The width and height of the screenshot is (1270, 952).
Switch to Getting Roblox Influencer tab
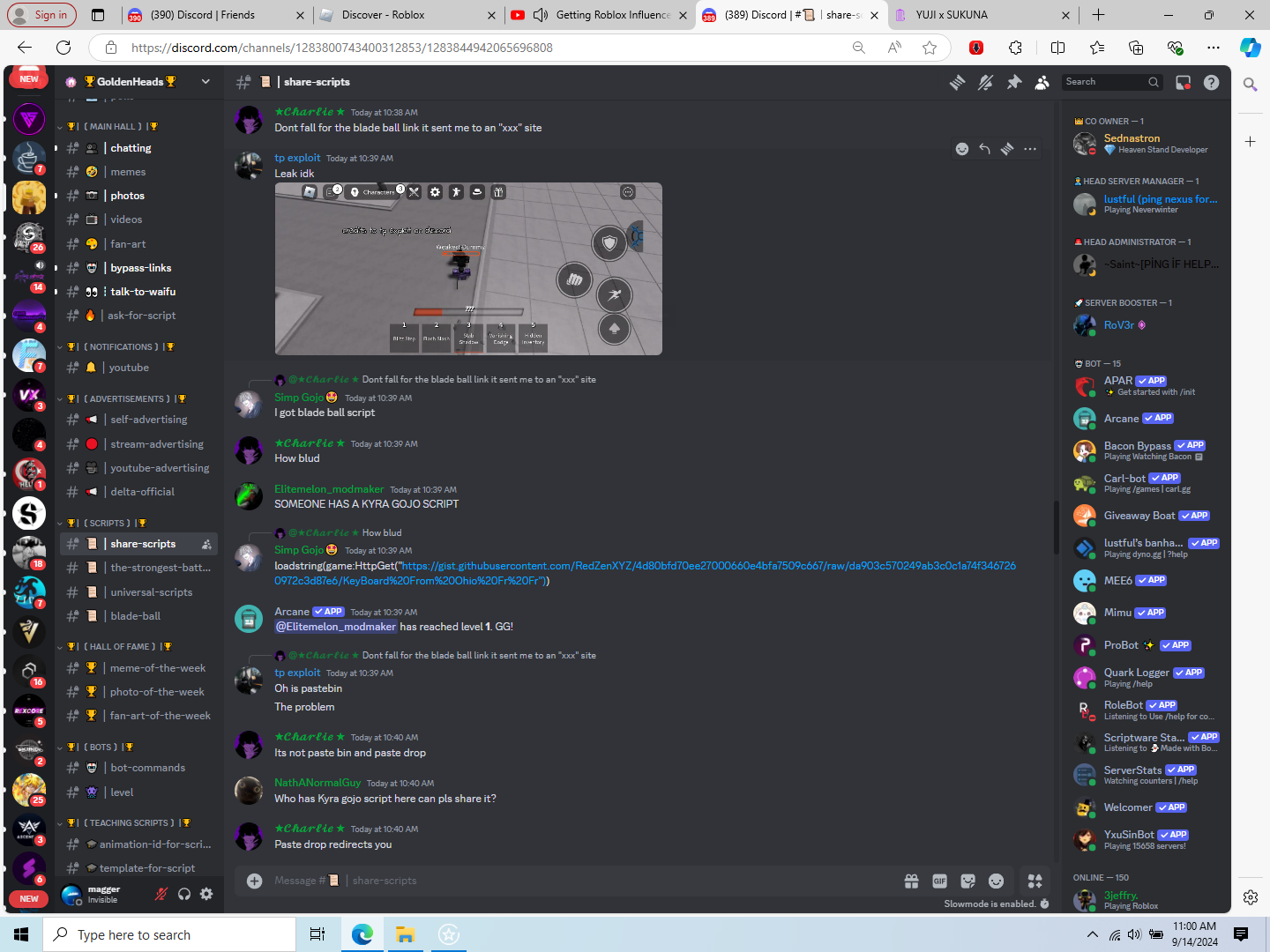(599, 15)
